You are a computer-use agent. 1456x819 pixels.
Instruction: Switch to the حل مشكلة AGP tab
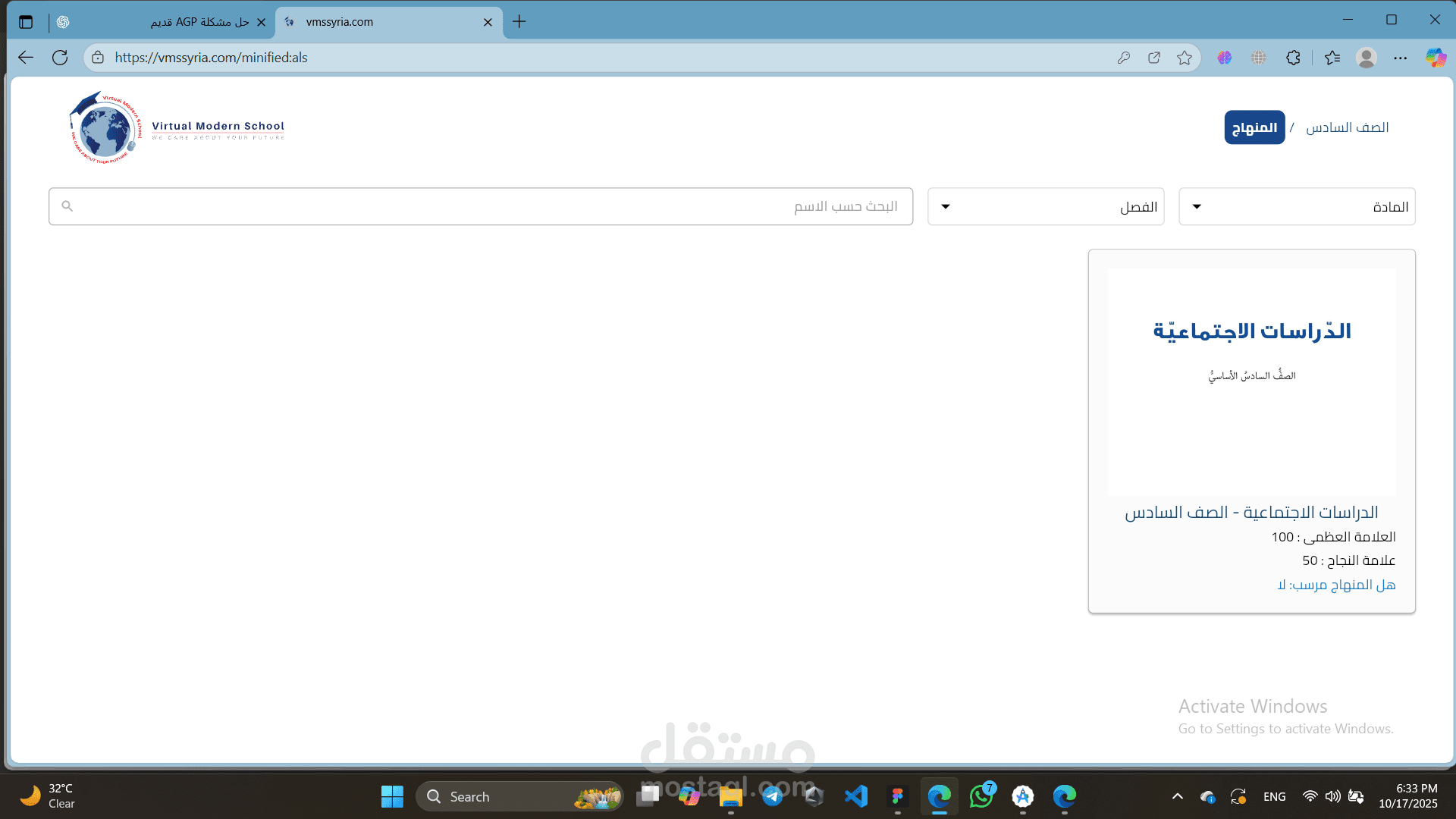pyautogui.click(x=199, y=22)
